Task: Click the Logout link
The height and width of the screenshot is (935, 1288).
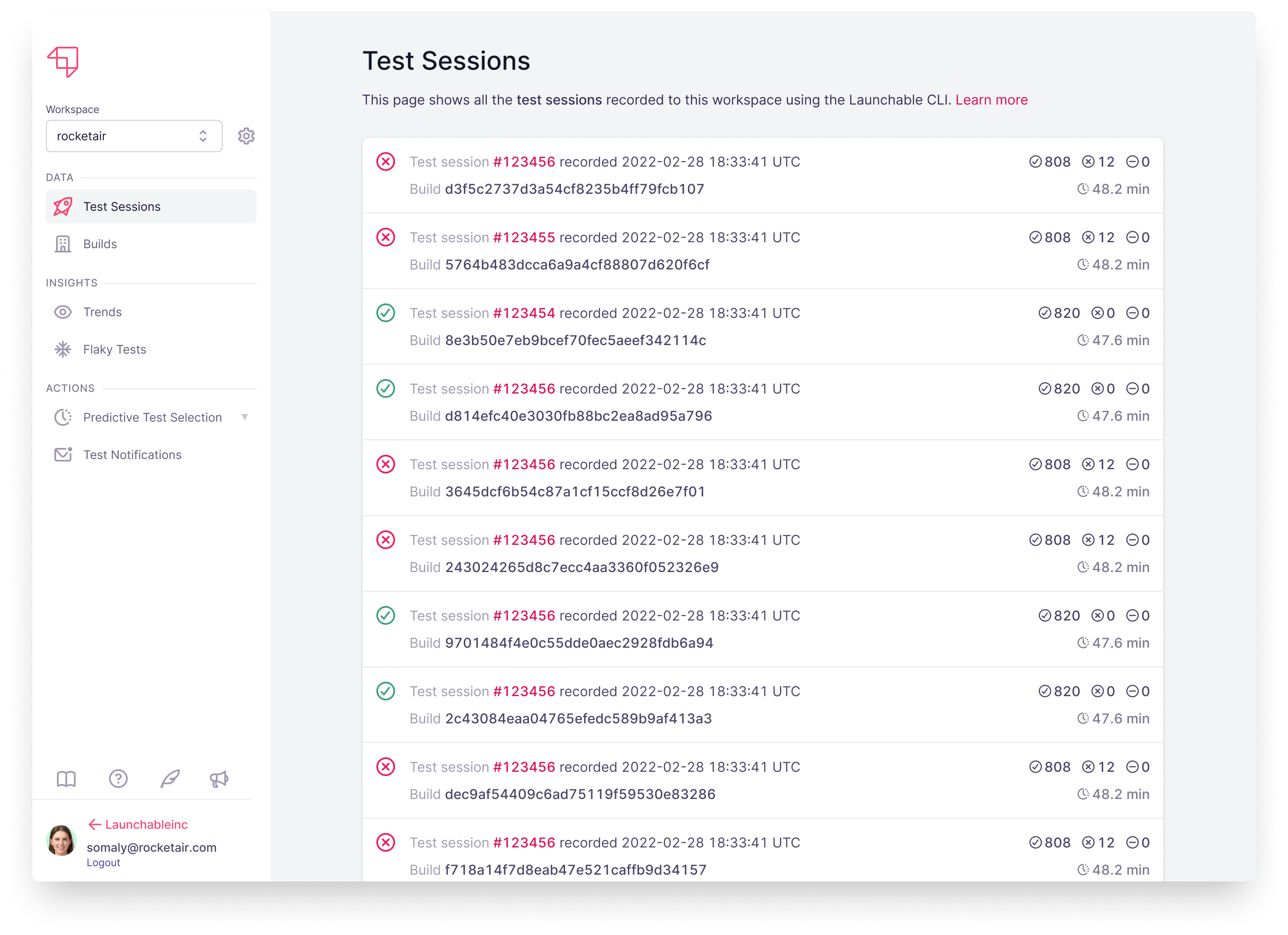Action: (103, 862)
